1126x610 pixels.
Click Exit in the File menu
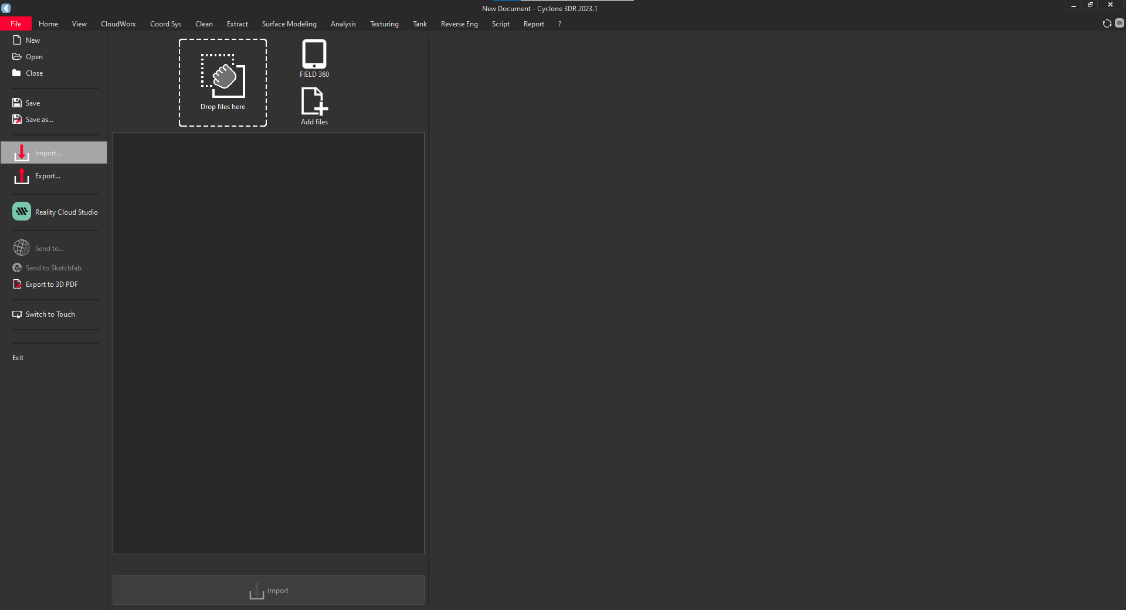coord(18,357)
